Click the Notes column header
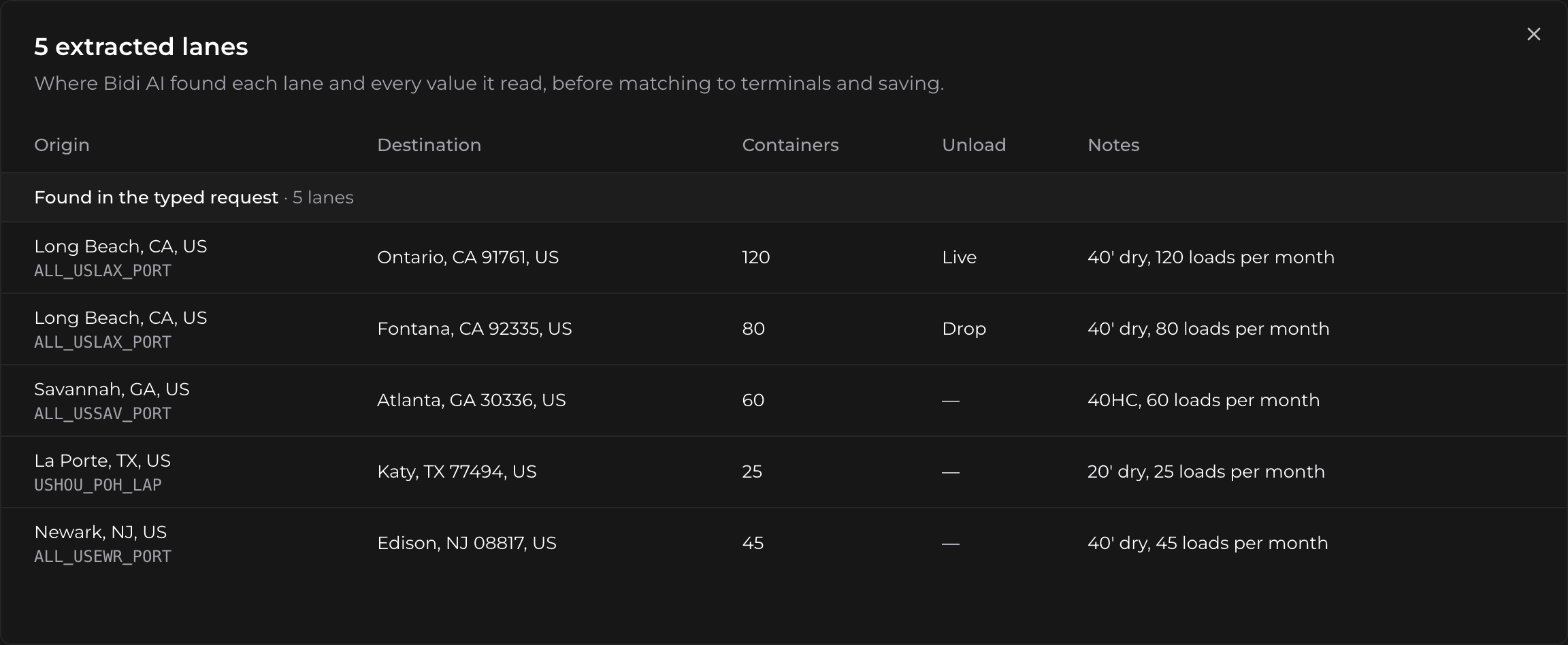This screenshot has height=645, width=1568. pyautogui.click(x=1113, y=145)
